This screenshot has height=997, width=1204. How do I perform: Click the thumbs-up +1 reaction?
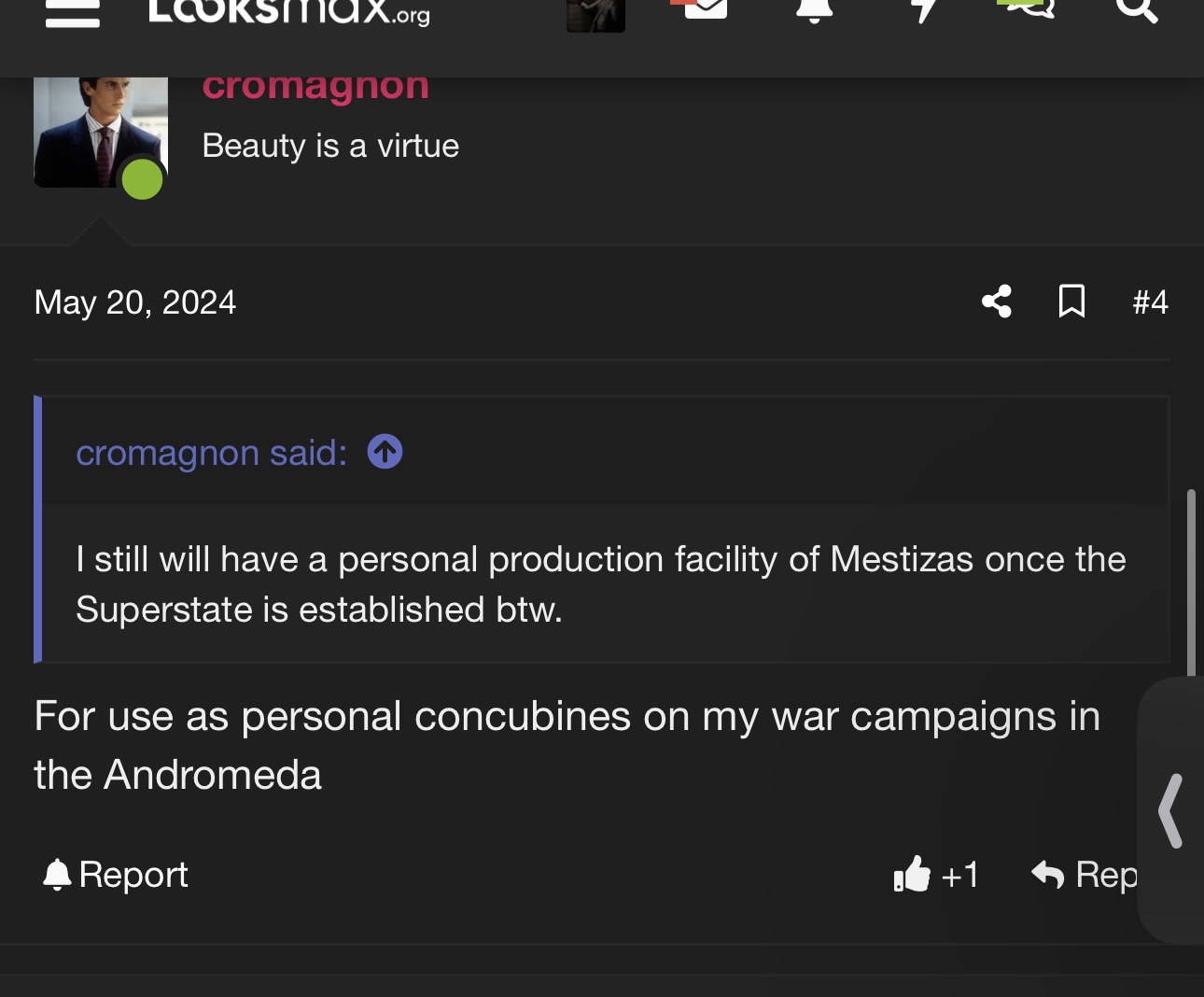pos(935,875)
